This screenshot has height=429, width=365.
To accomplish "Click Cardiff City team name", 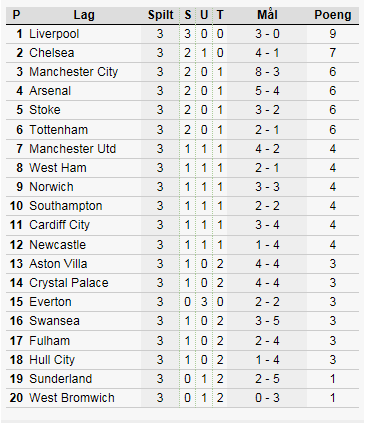I will (60, 225).
